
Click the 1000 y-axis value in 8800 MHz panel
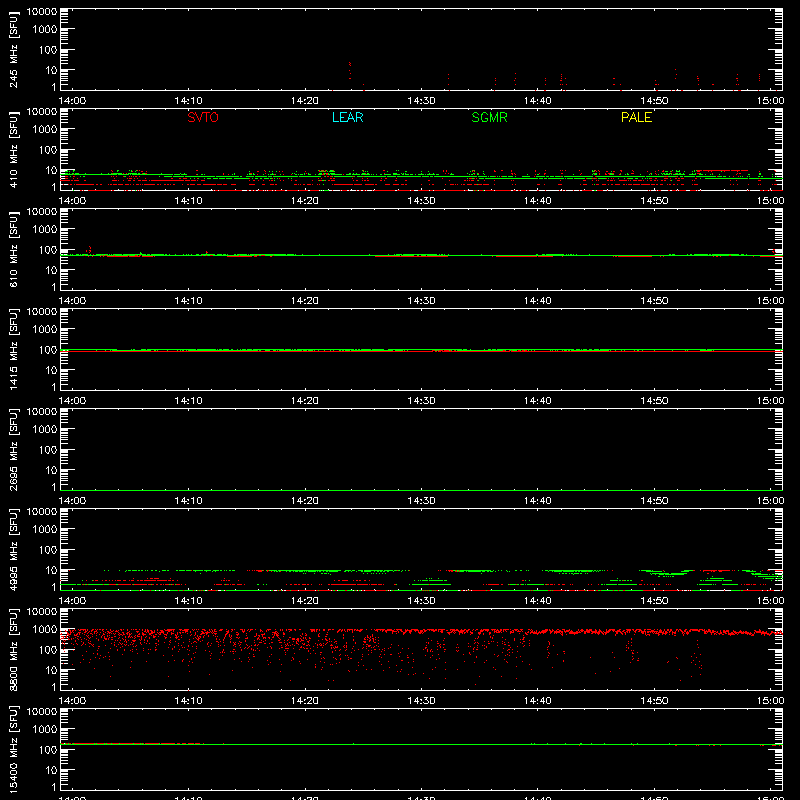(x=45, y=630)
